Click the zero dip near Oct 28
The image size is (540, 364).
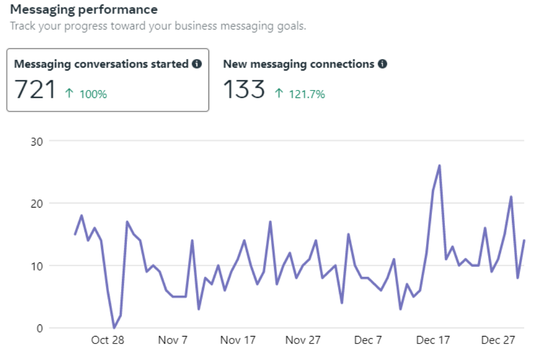pos(114,327)
